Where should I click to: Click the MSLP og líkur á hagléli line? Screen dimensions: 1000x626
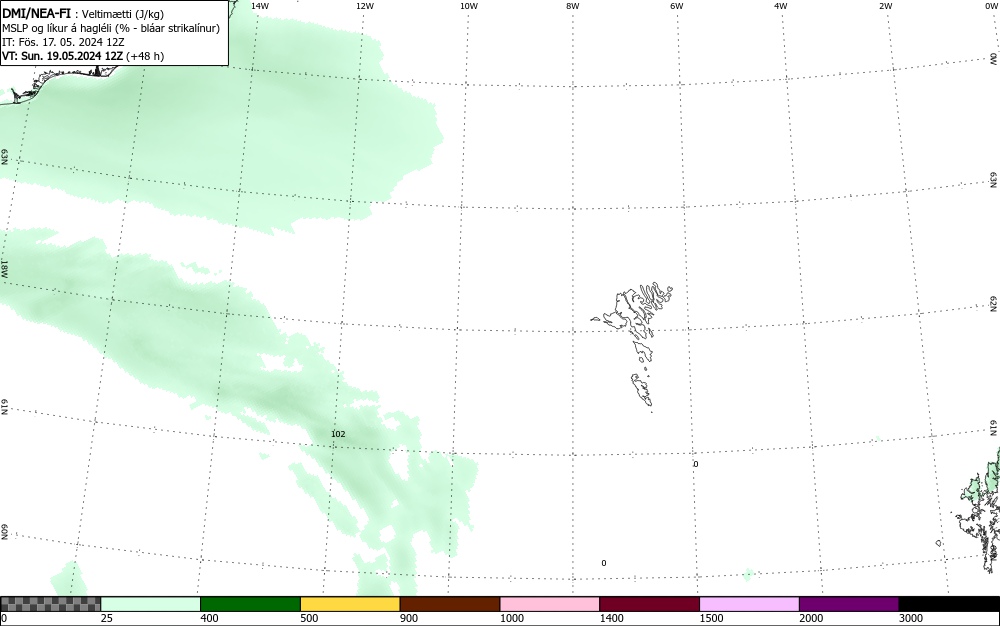[x=111, y=28]
